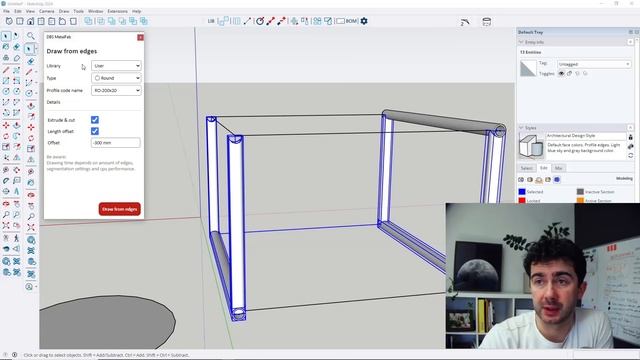Click the database cylinder icon in toolbar
640x360 pixels.
(x=487, y=22)
